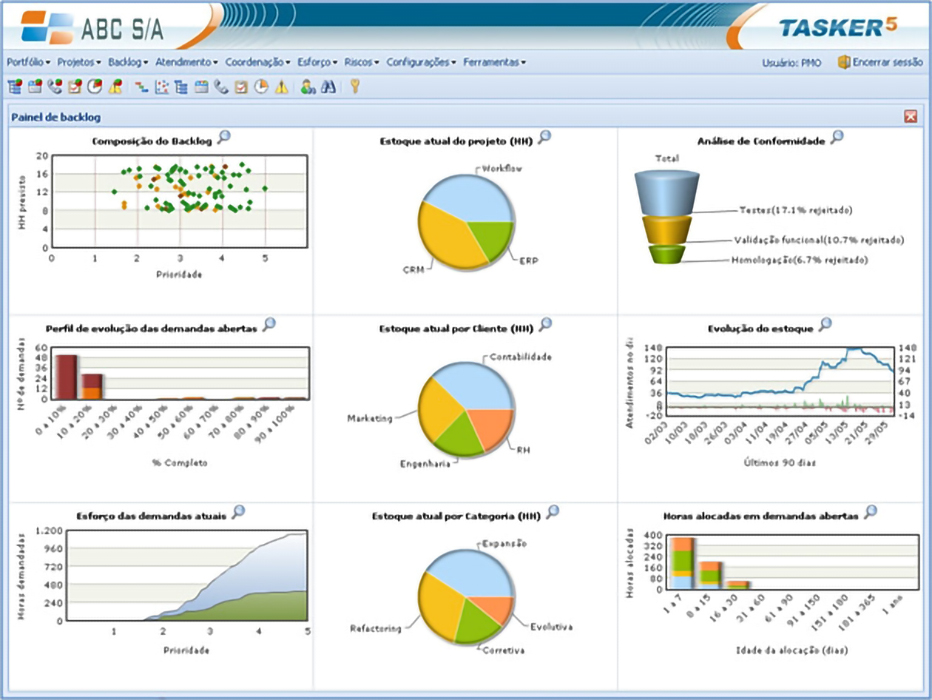Zoom into the Composição do Backlog chart

[224, 138]
